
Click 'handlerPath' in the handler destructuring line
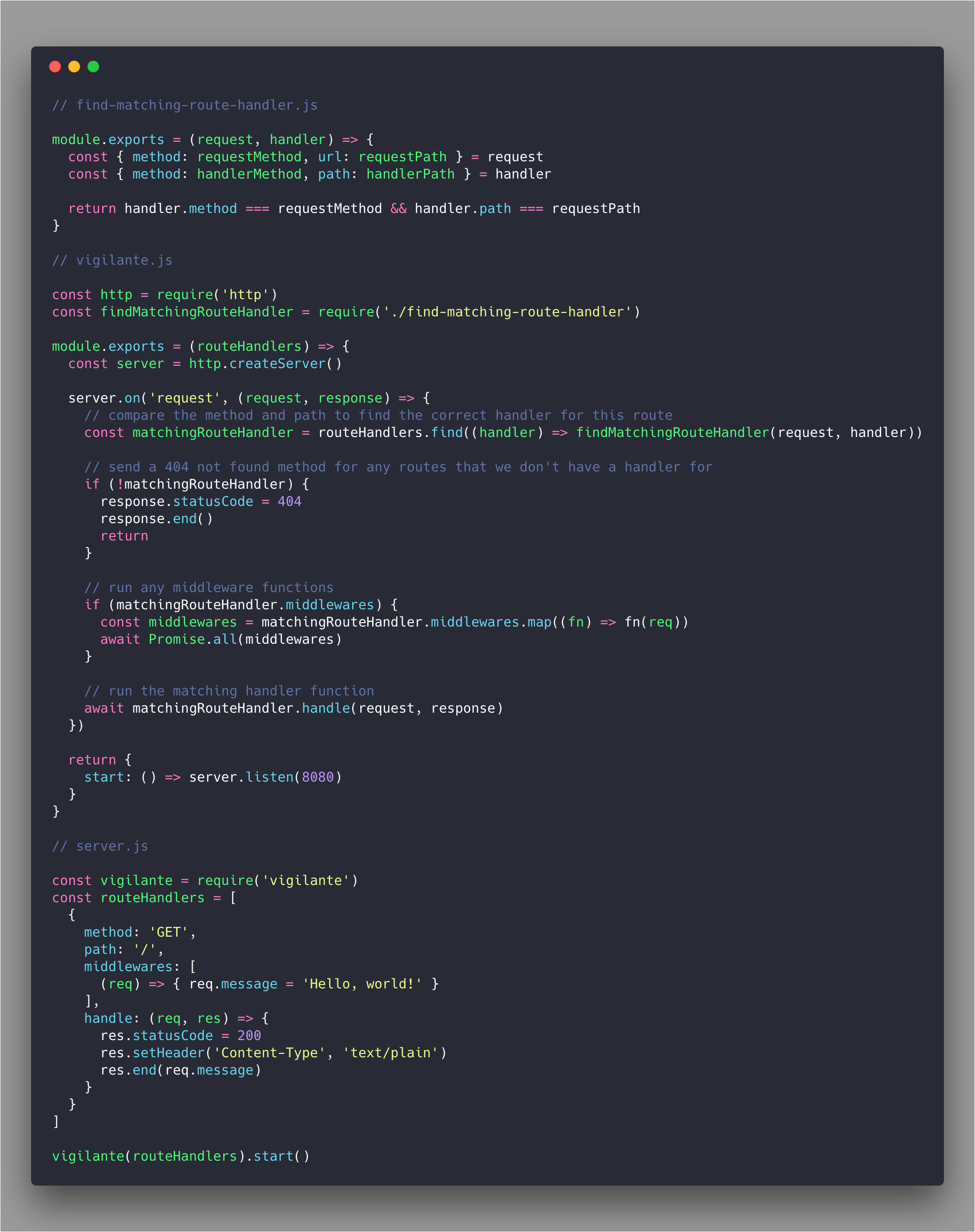pyautogui.click(x=410, y=174)
